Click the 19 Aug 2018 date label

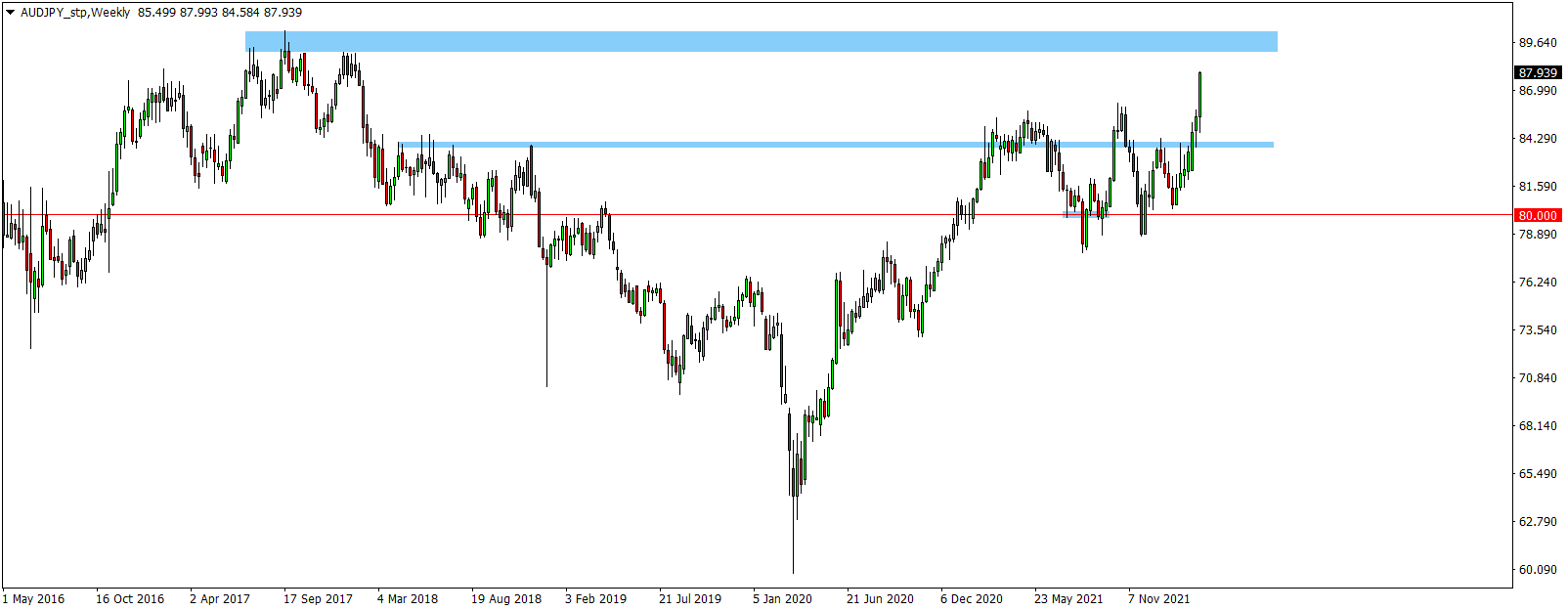click(506, 598)
